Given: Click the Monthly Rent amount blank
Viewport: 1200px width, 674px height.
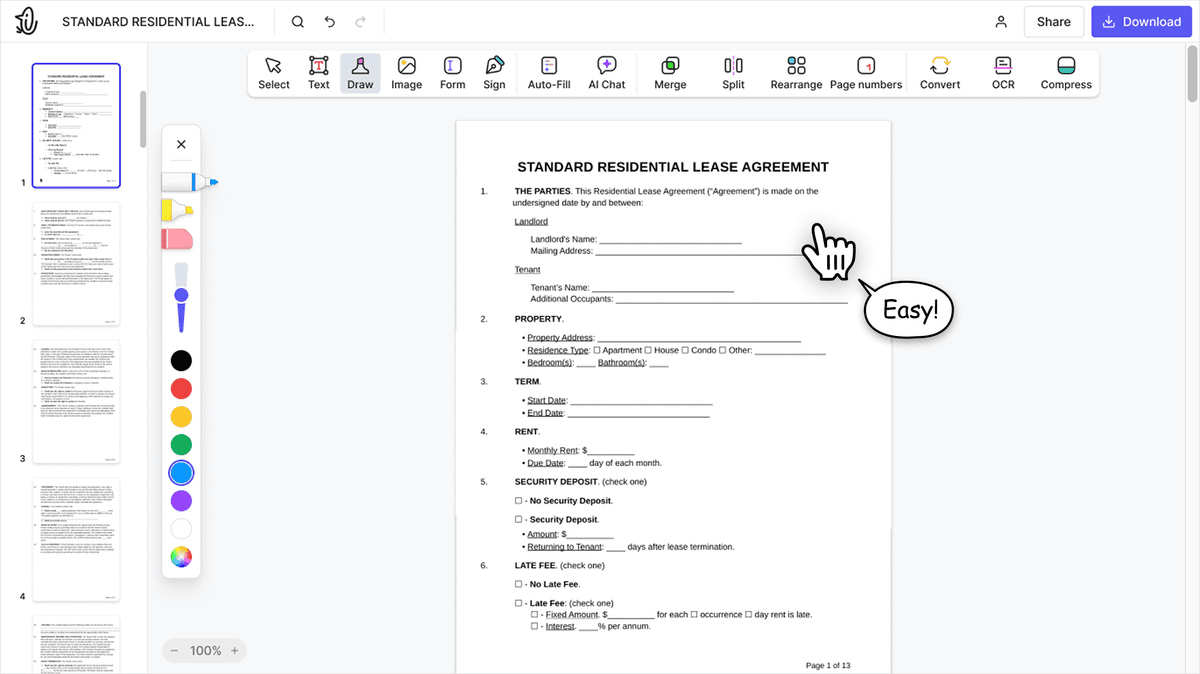Looking at the screenshot, I should click(x=611, y=451).
